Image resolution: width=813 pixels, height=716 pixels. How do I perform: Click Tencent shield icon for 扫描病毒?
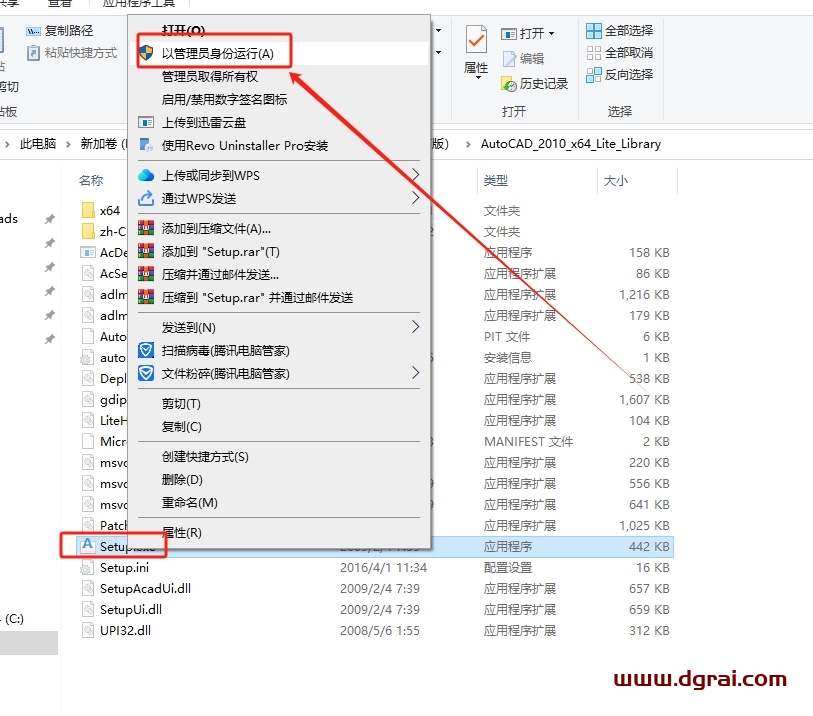click(146, 350)
